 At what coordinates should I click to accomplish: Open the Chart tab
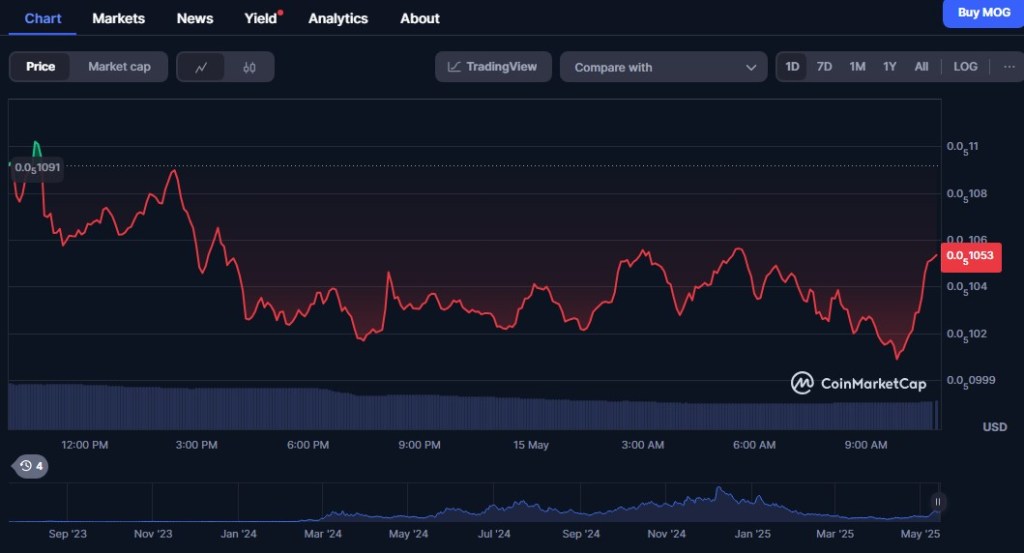pyautogui.click(x=42, y=18)
